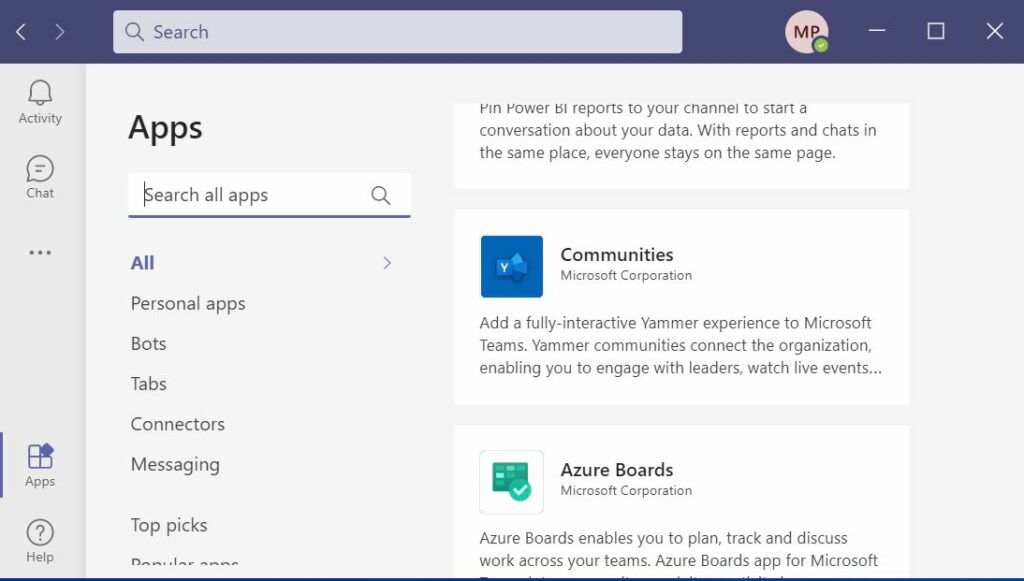Expand the All category chevron

click(387, 262)
